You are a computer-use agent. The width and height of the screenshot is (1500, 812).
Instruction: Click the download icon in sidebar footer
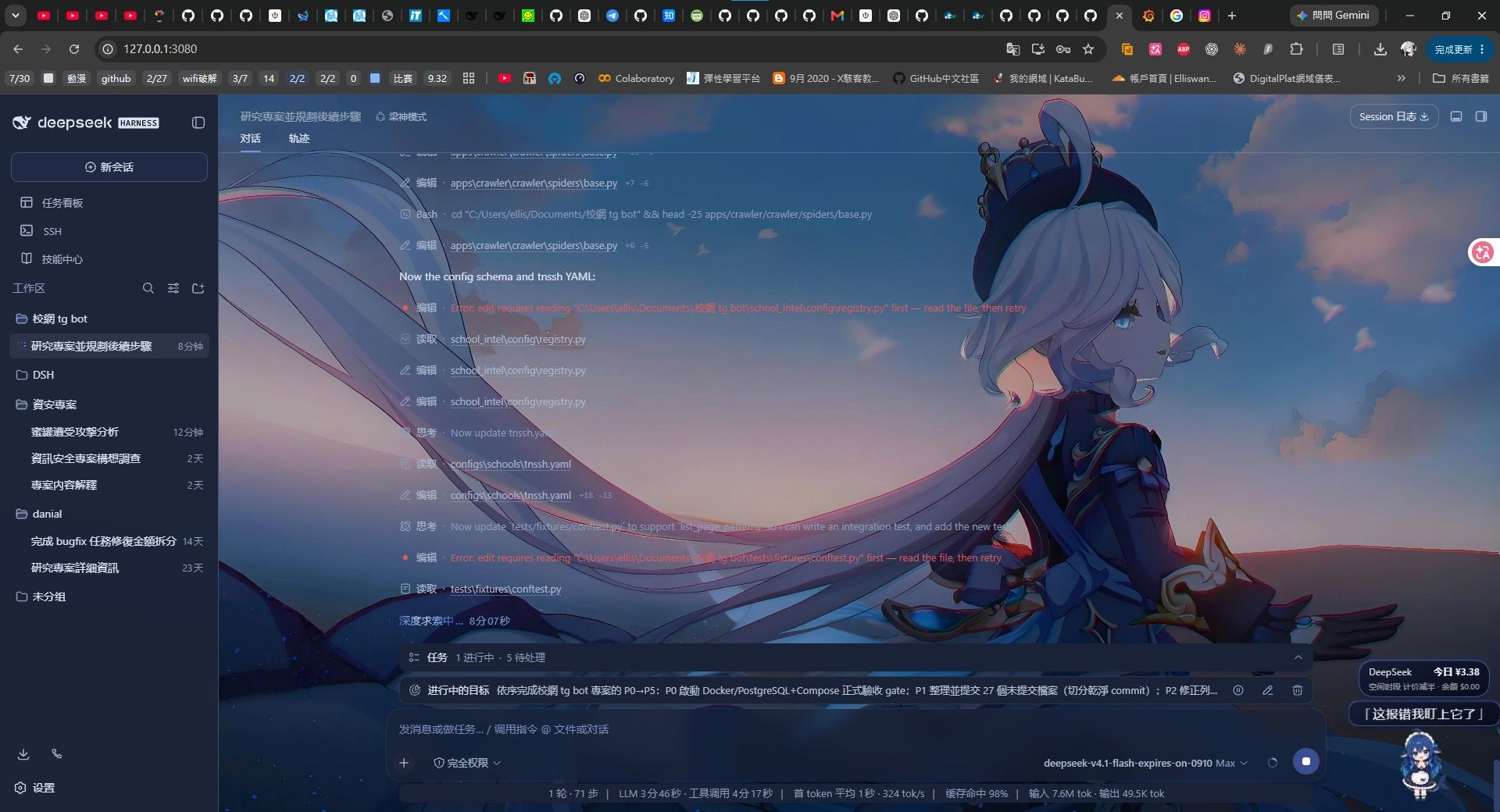[23, 754]
